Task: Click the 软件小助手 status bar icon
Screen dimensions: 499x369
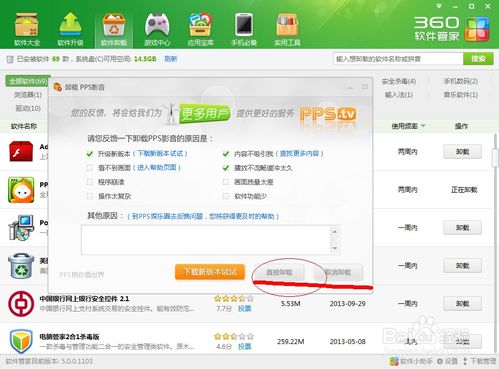Action: pos(394,361)
